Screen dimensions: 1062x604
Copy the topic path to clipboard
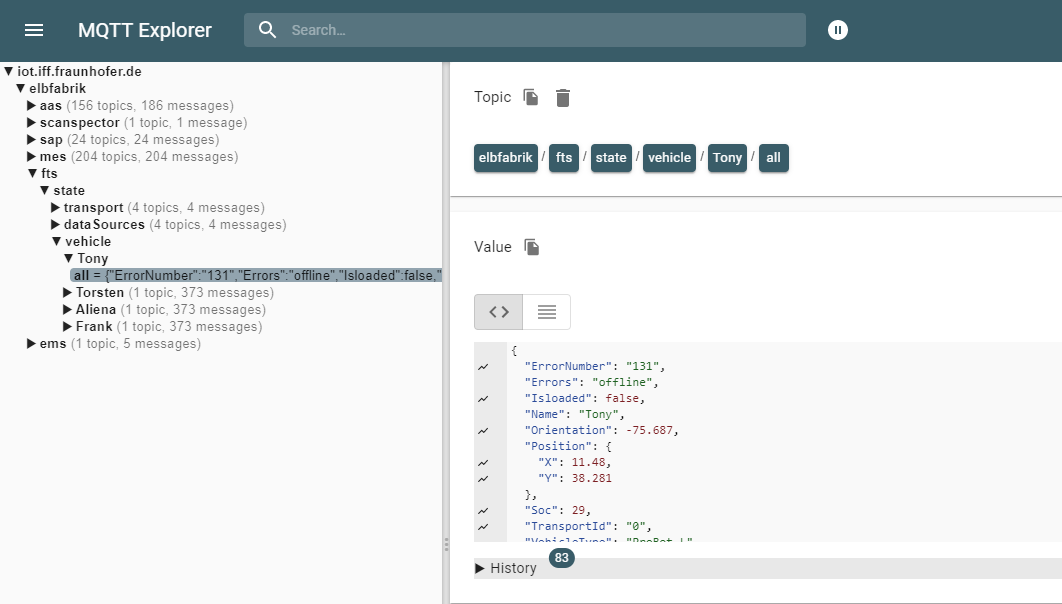531,97
